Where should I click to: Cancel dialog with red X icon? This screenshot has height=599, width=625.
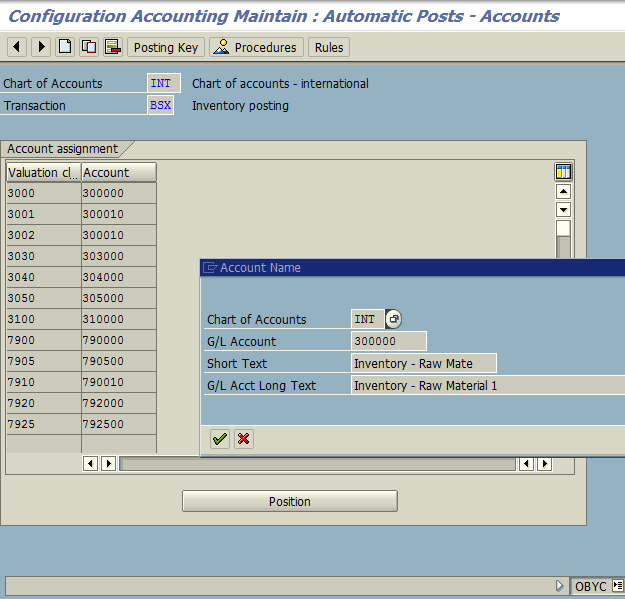point(244,439)
